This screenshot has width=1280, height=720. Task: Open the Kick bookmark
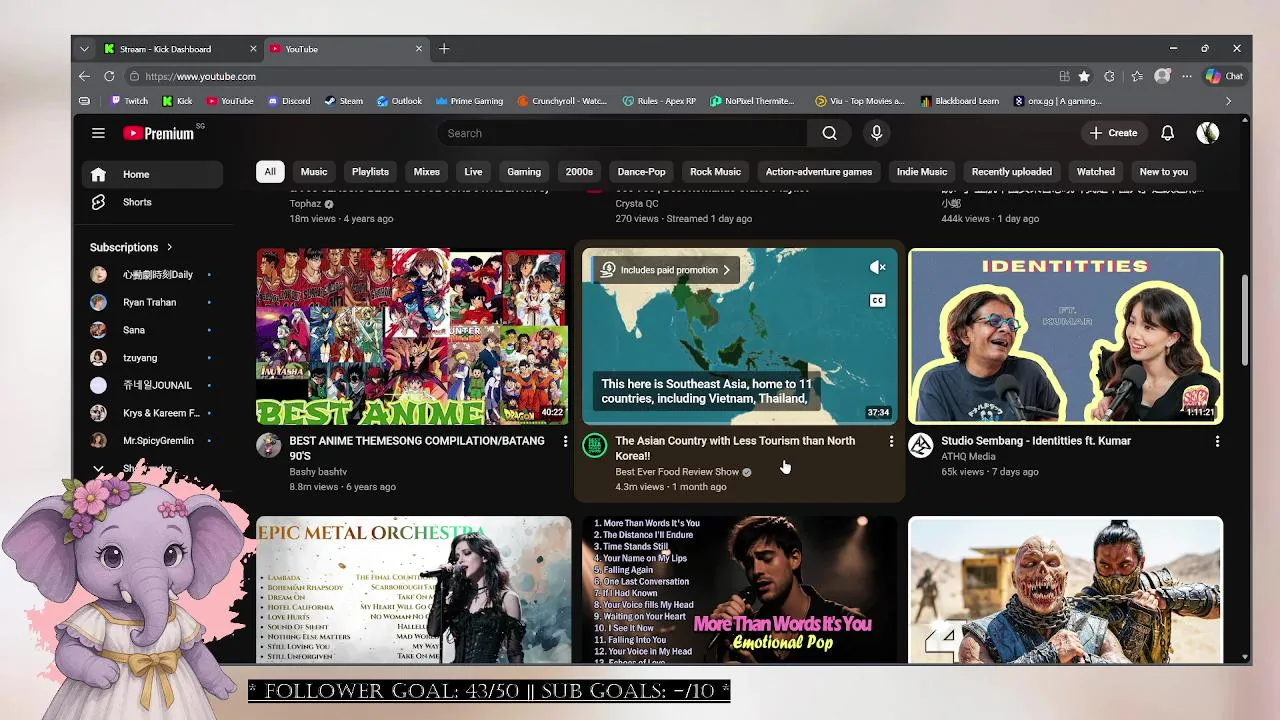pos(177,101)
